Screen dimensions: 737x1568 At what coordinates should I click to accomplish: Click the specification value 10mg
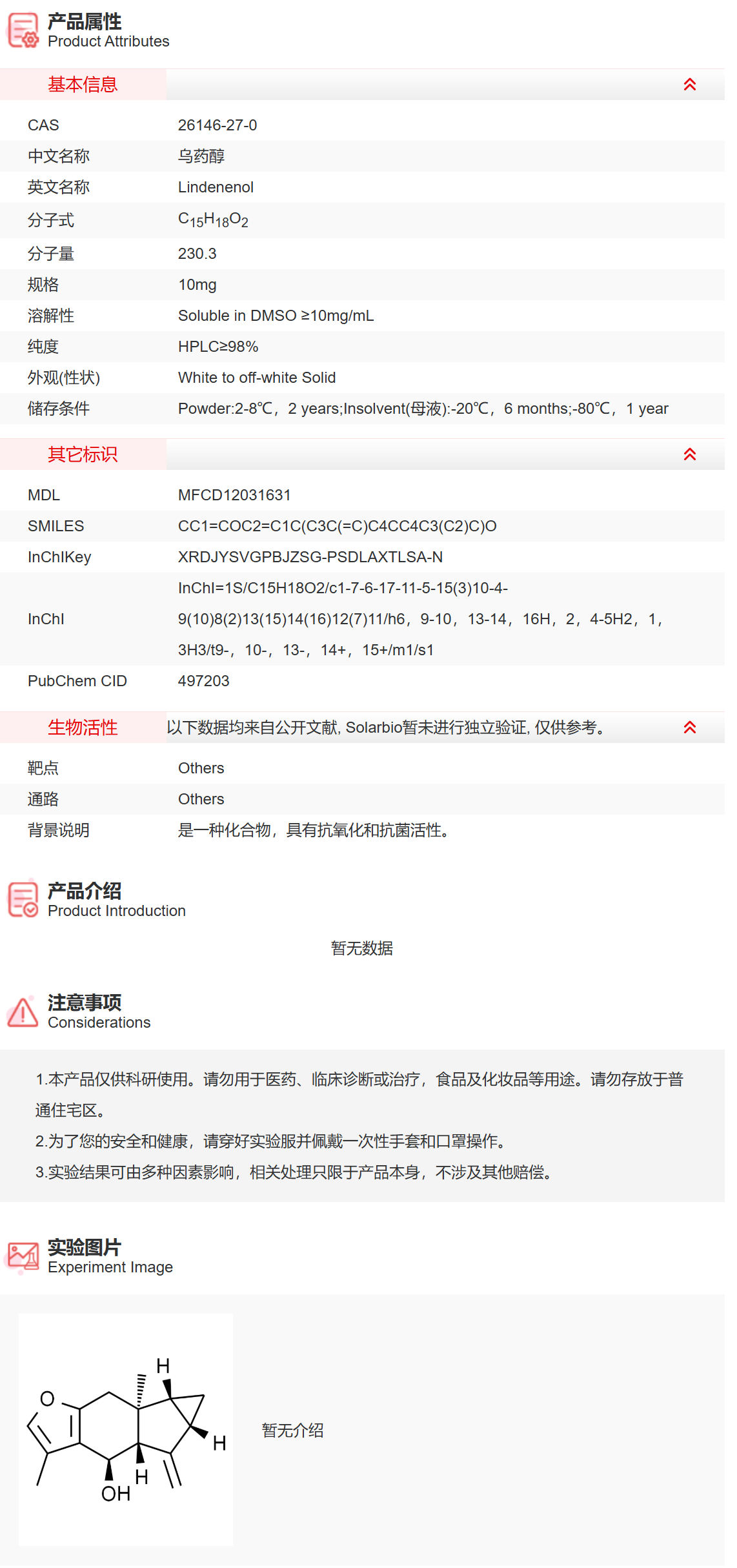point(197,285)
